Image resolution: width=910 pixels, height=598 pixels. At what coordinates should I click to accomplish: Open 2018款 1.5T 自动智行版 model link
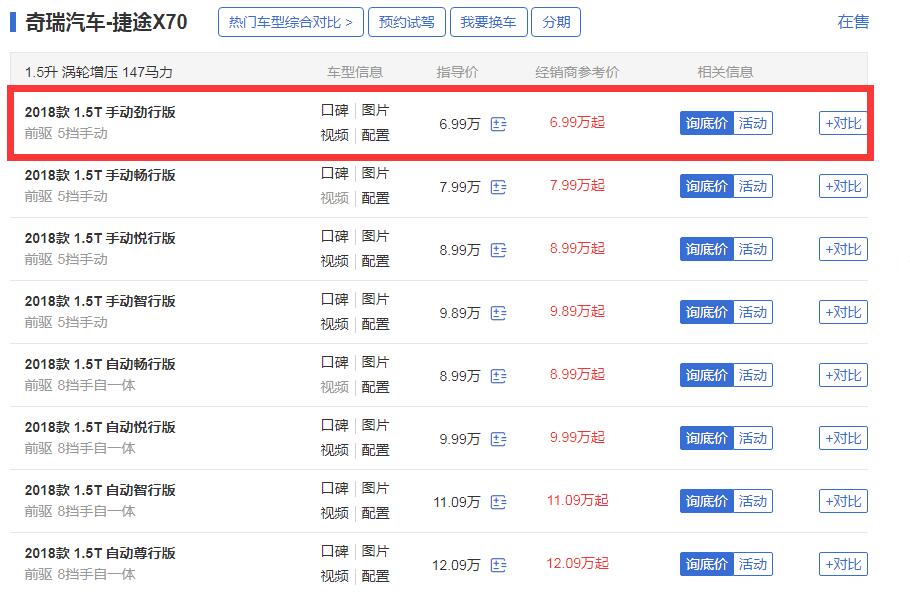click(x=100, y=490)
